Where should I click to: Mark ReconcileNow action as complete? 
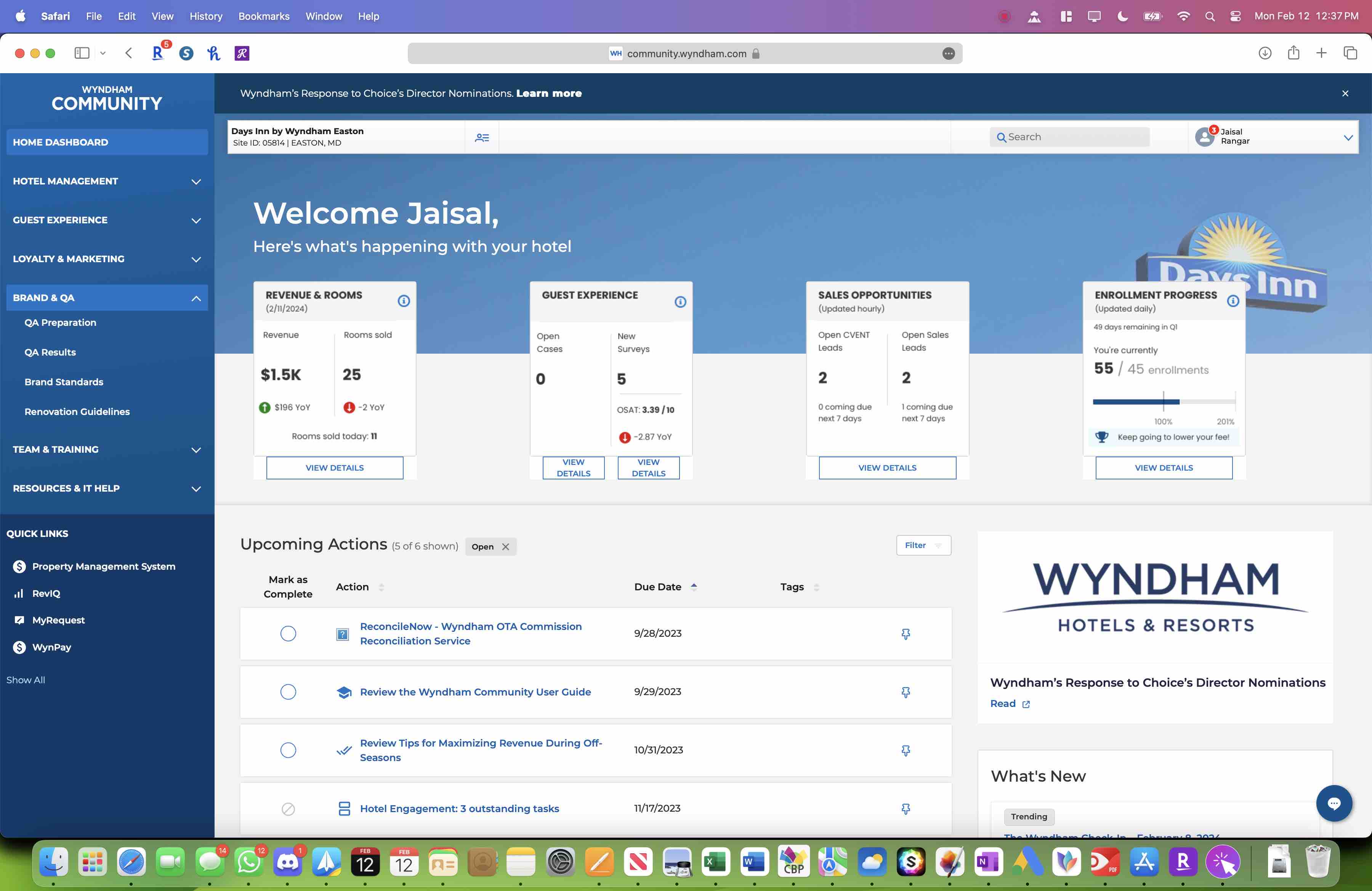click(288, 633)
